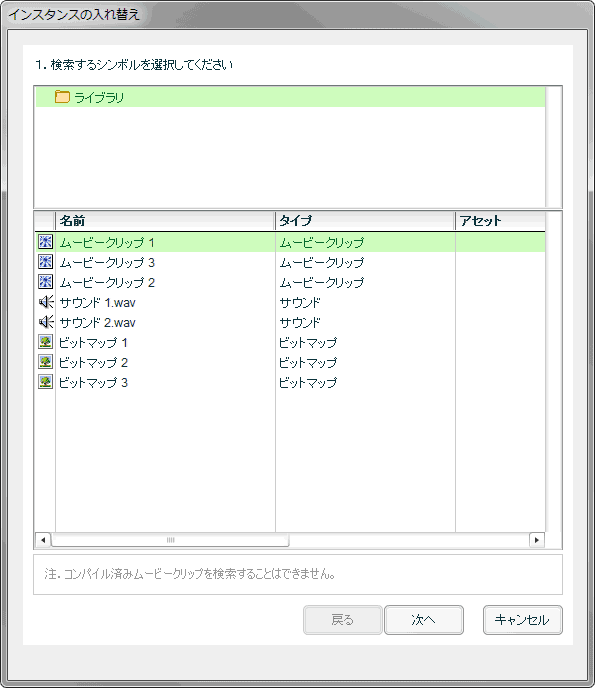Click the サウンド 1.wav speaker icon
The width and height of the screenshot is (595, 688).
46,302
